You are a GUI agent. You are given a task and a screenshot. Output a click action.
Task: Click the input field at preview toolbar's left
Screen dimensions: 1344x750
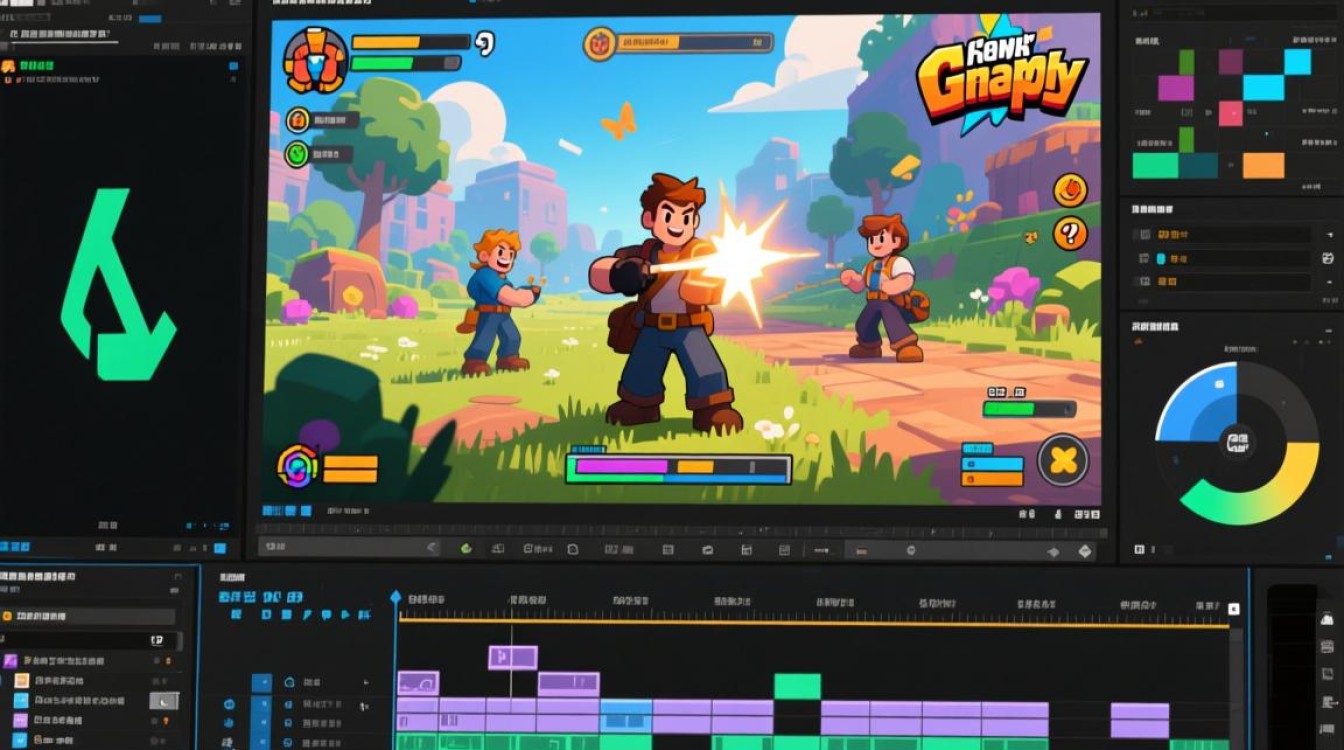point(350,548)
